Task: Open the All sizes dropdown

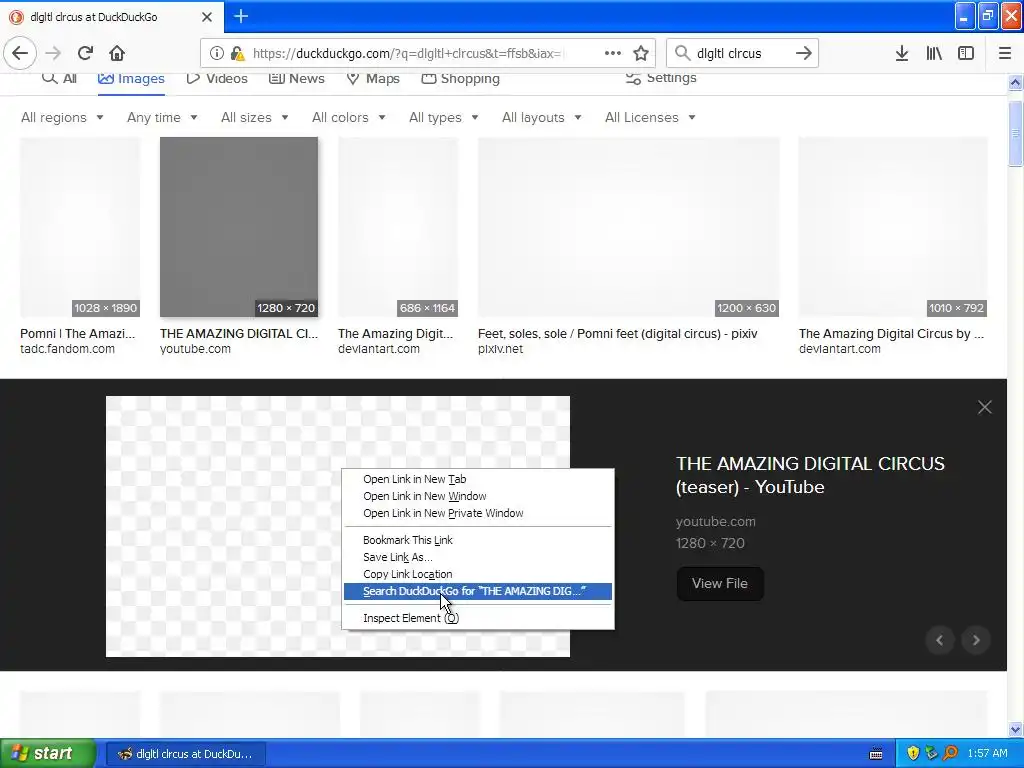Action: click(x=255, y=118)
